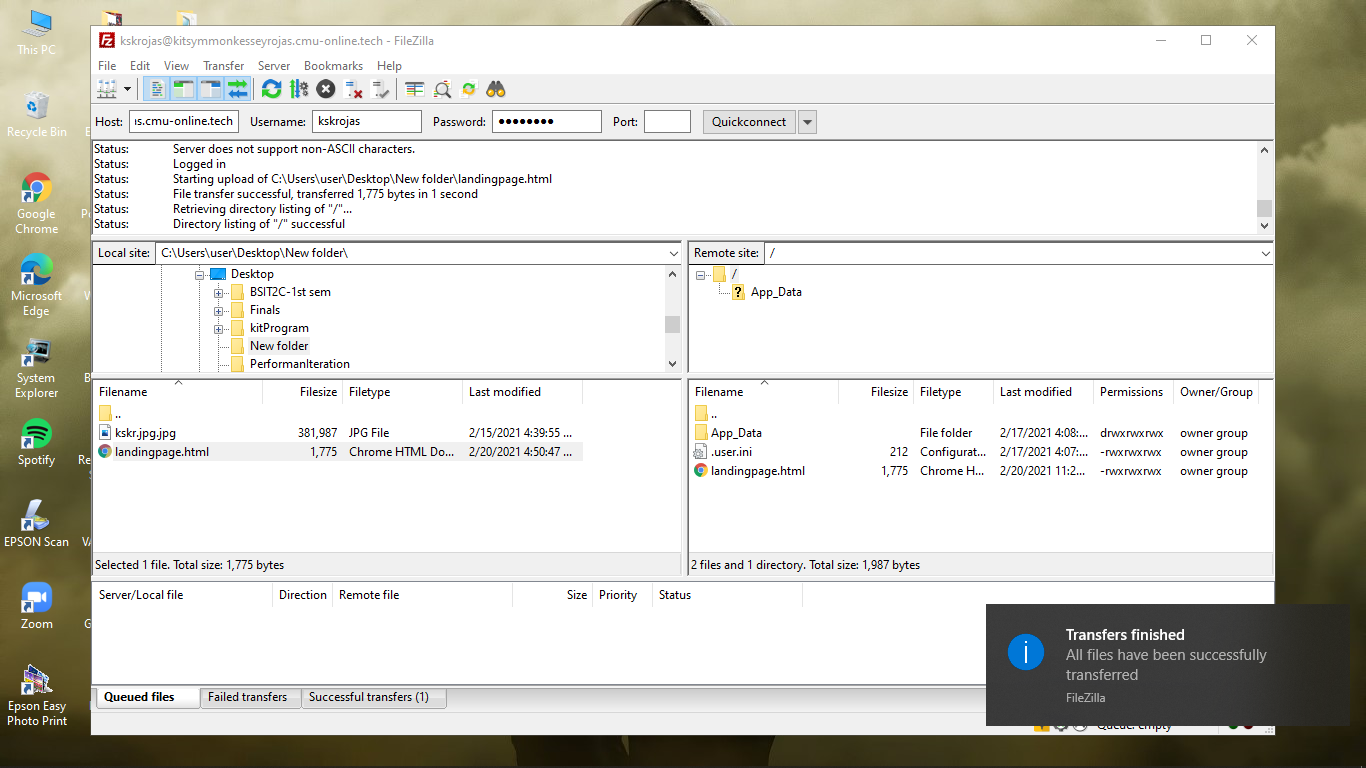This screenshot has width=1366, height=768.
Task: Click the Port input field
Action: coord(667,122)
